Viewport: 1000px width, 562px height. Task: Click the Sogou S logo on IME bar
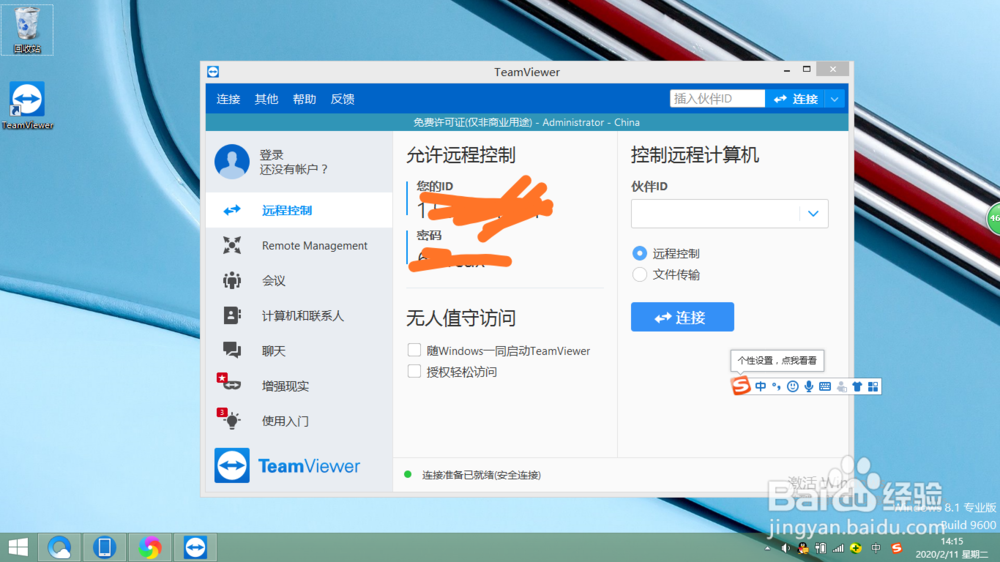(x=740, y=385)
